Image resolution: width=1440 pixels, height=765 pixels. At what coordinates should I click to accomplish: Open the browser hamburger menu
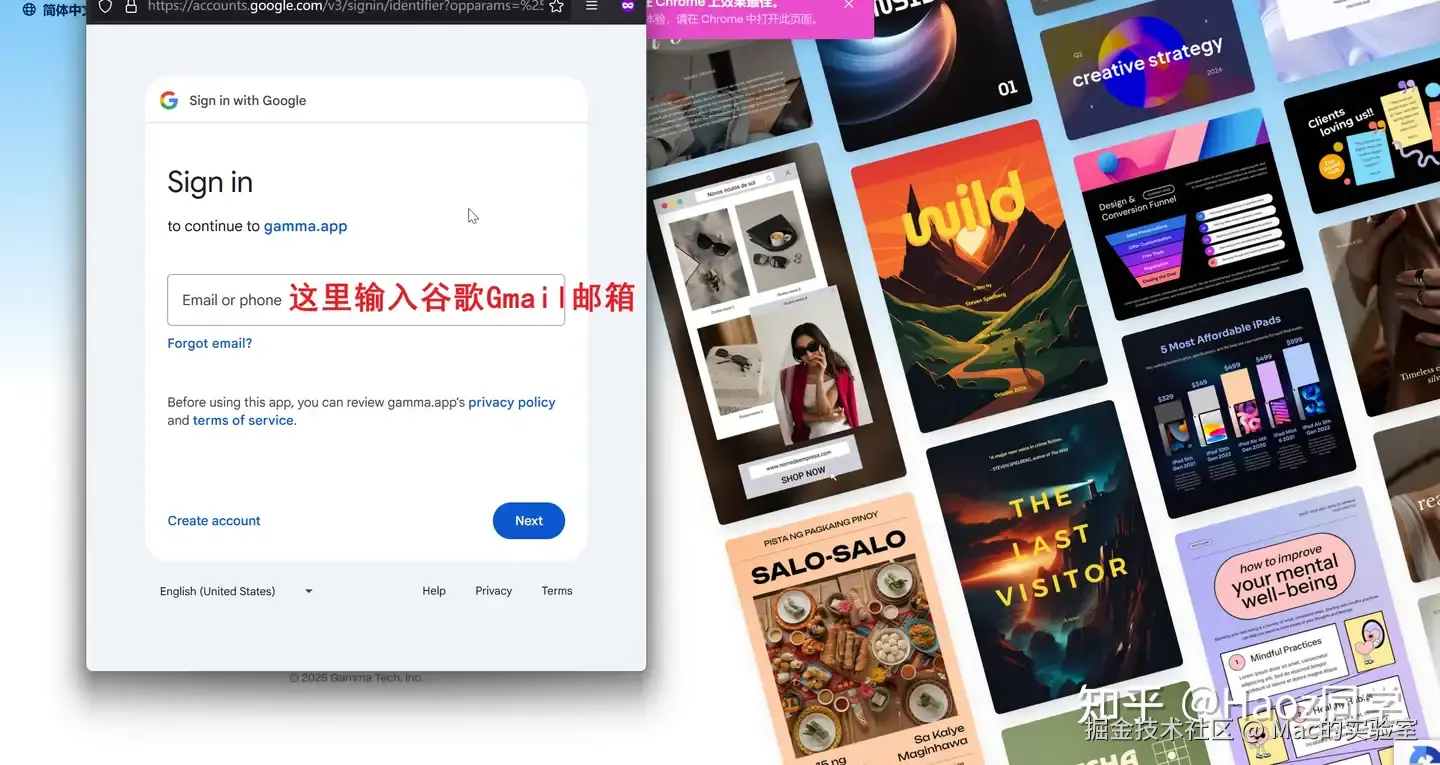click(x=592, y=6)
